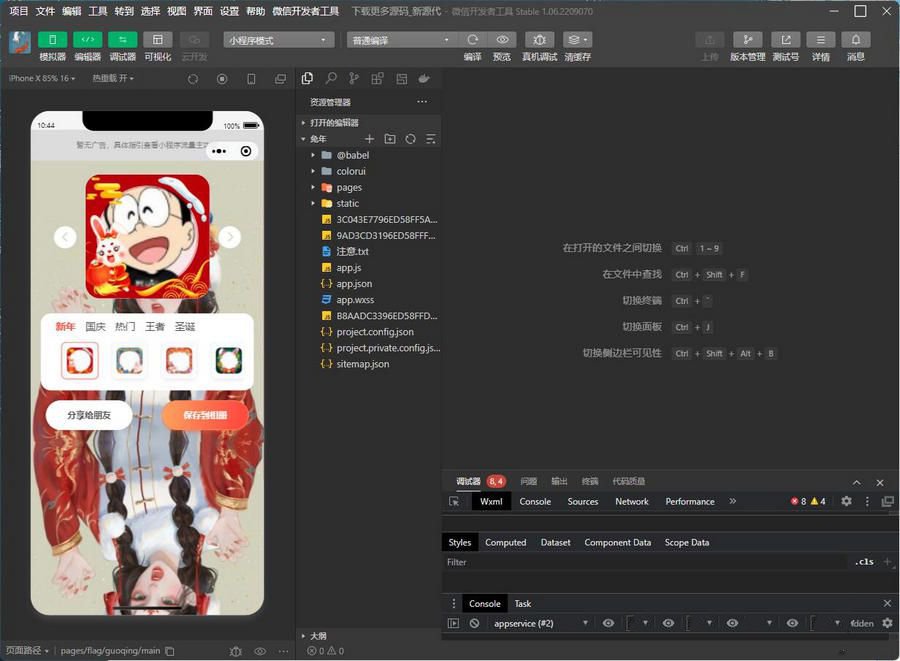Open the sidebar search magnifier icon
This screenshot has width=900, height=661.
click(x=331, y=79)
